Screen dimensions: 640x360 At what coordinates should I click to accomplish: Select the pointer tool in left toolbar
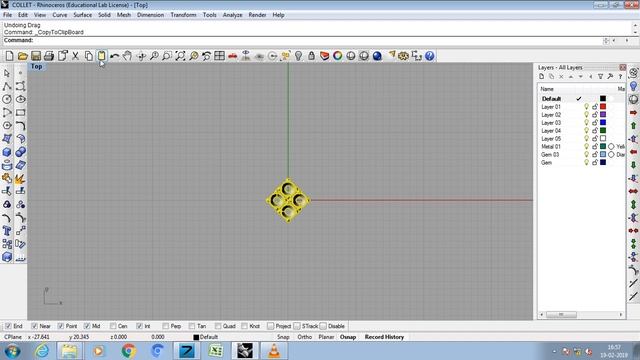[x=7, y=73]
